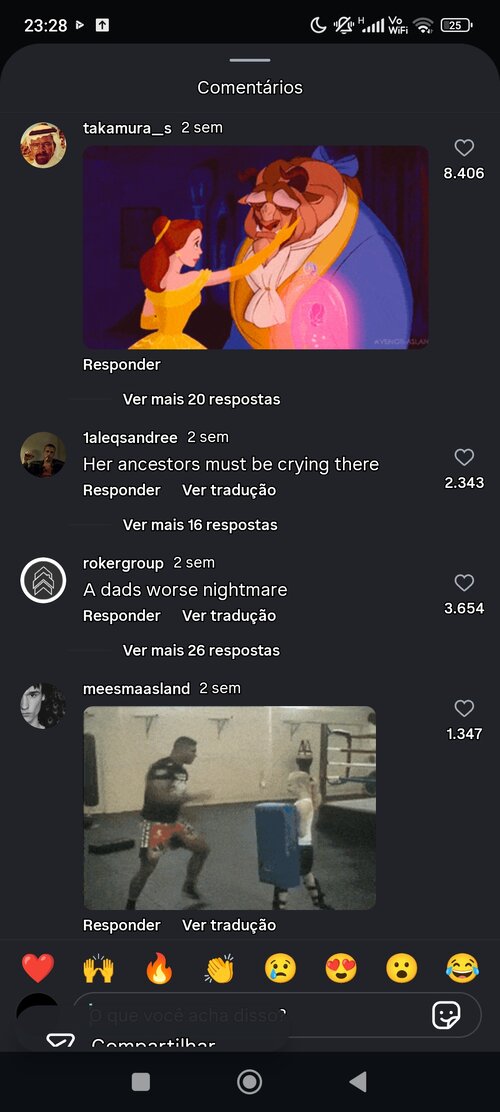Like meesmaasland's boxing GIF comment

[464, 708]
